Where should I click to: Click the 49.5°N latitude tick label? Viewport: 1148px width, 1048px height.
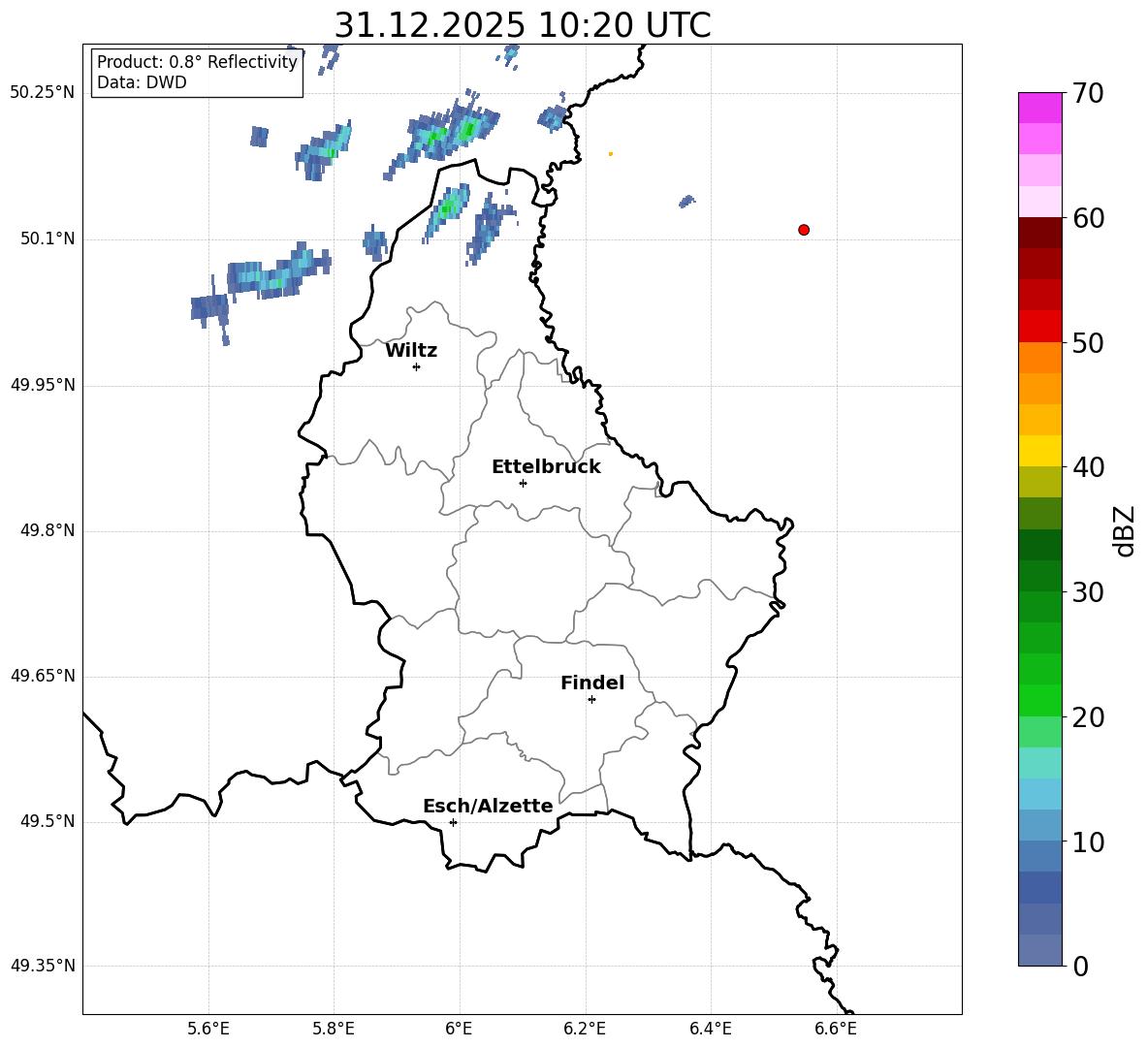click(x=48, y=821)
